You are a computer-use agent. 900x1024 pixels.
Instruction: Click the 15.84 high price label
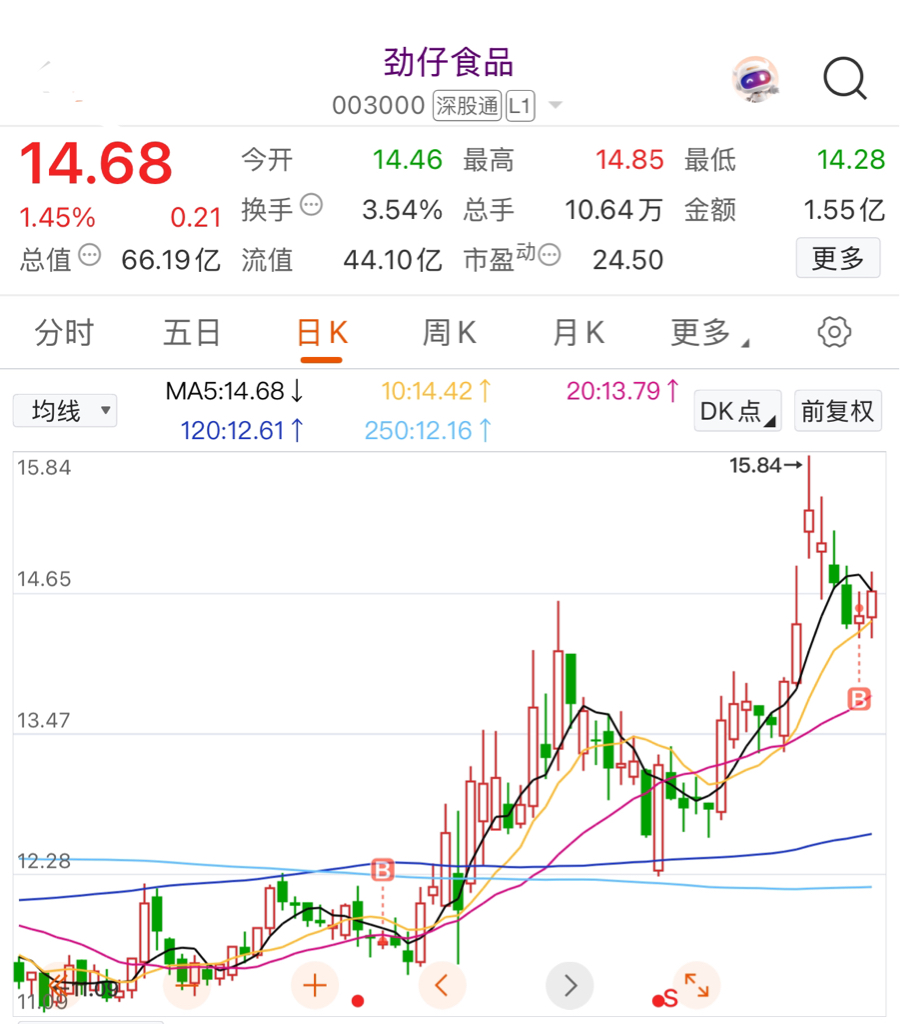coord(765,466)
